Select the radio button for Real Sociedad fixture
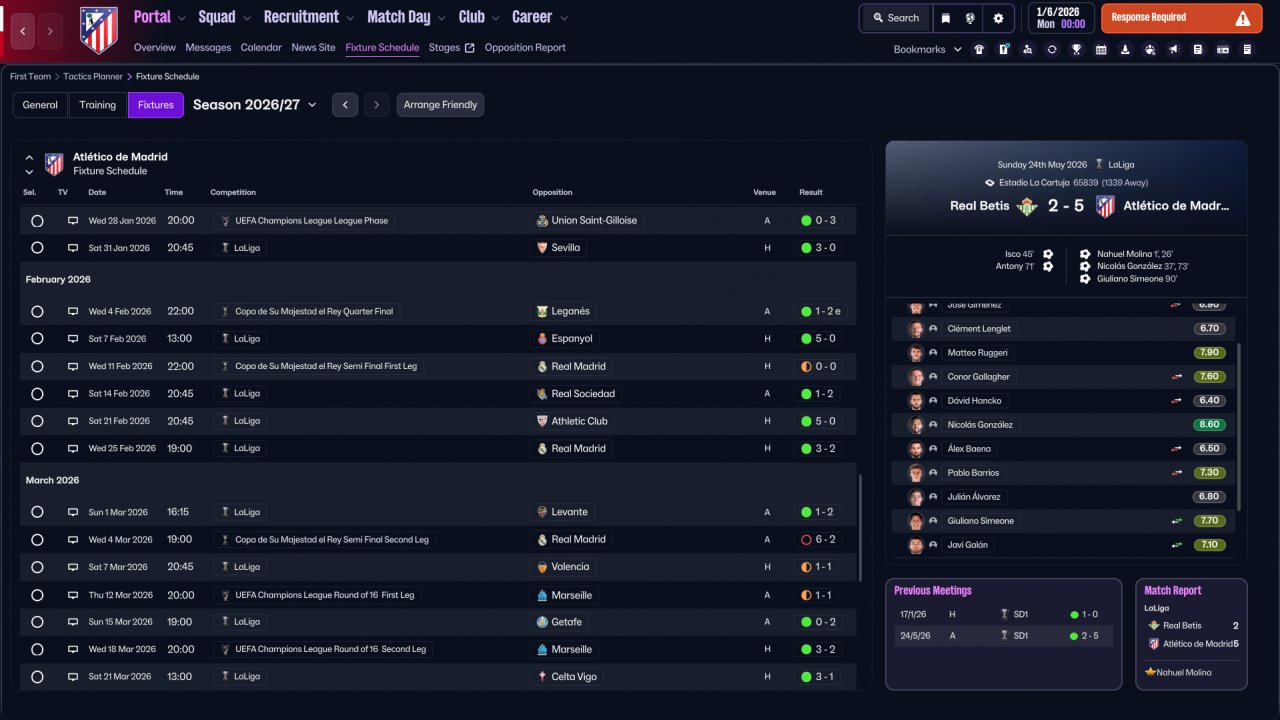1280x720 pixels. (x=37, y=394)
